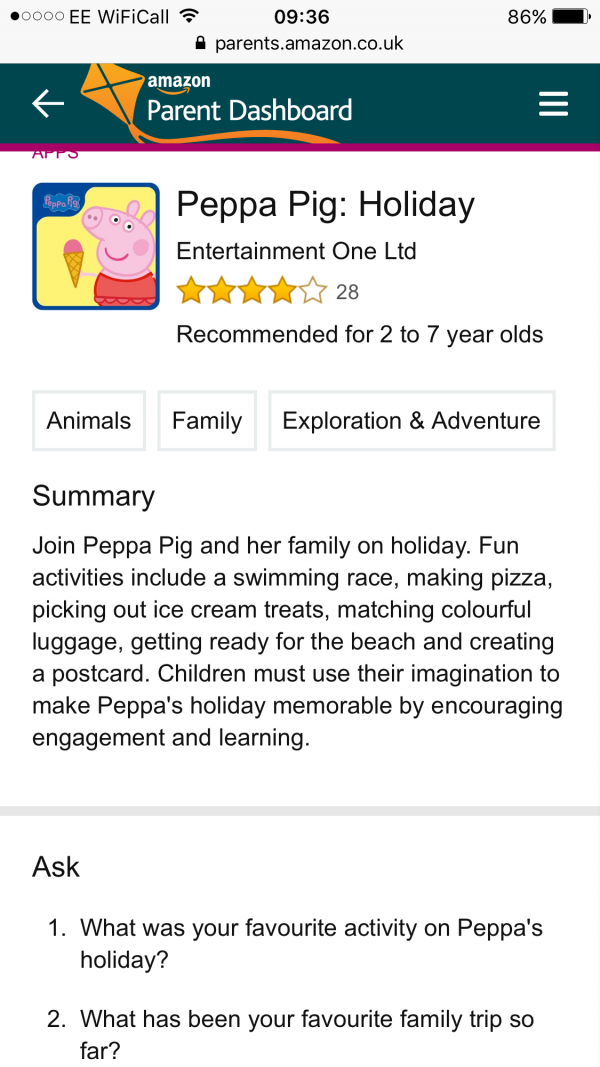Tap the 09:36 status bar clock
This screenshot has height=1067, width=600.
tap(300, 17)
